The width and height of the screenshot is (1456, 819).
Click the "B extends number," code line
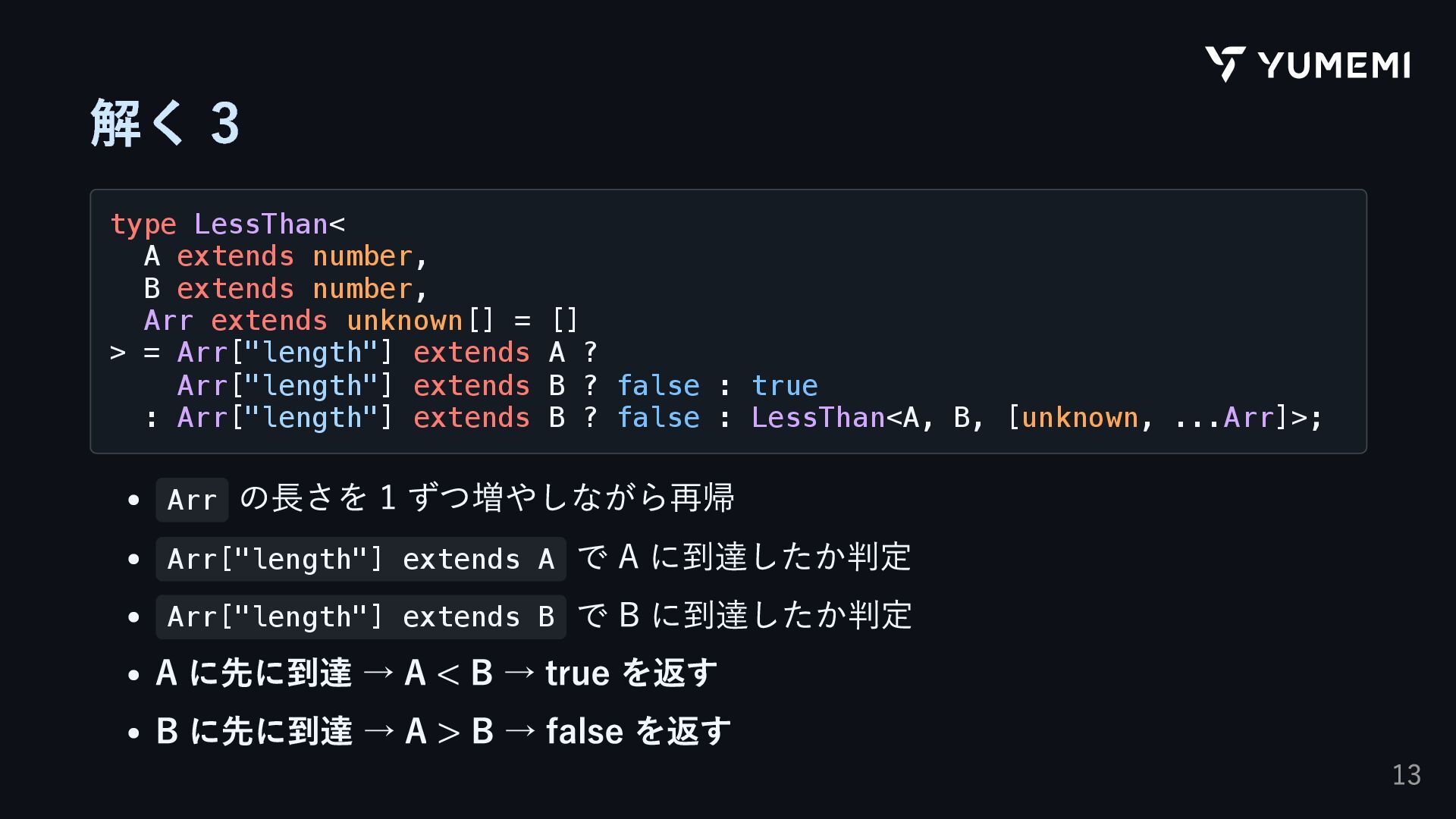pos(286,289)
